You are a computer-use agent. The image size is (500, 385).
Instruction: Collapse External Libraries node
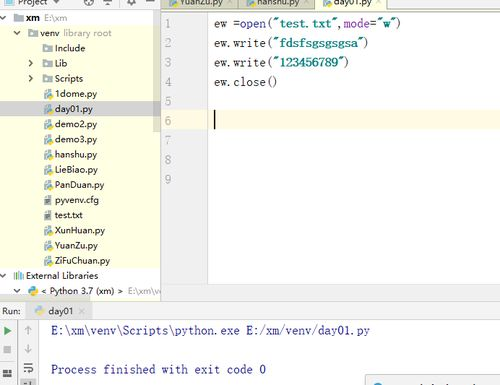[x=3, y=276]
